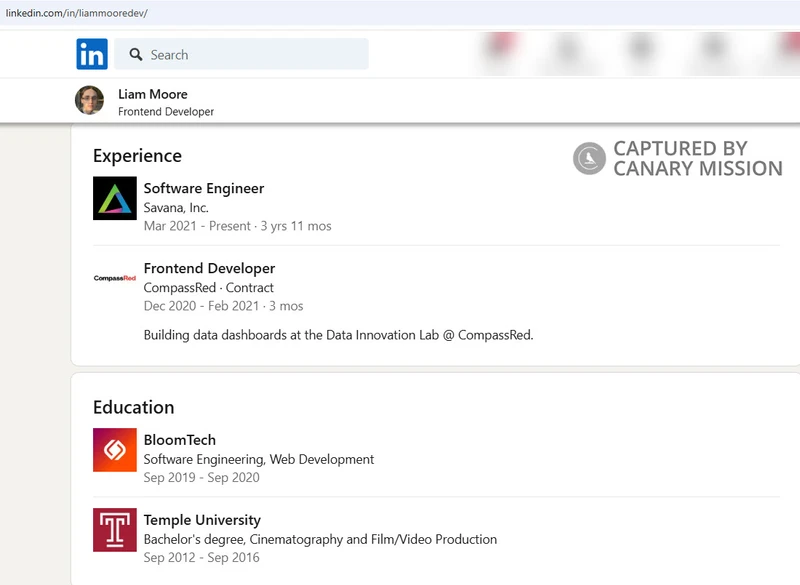The image size is (800, 585).
Task: Click the LinkedIn logo in the top bar
Action: point(91,54)
